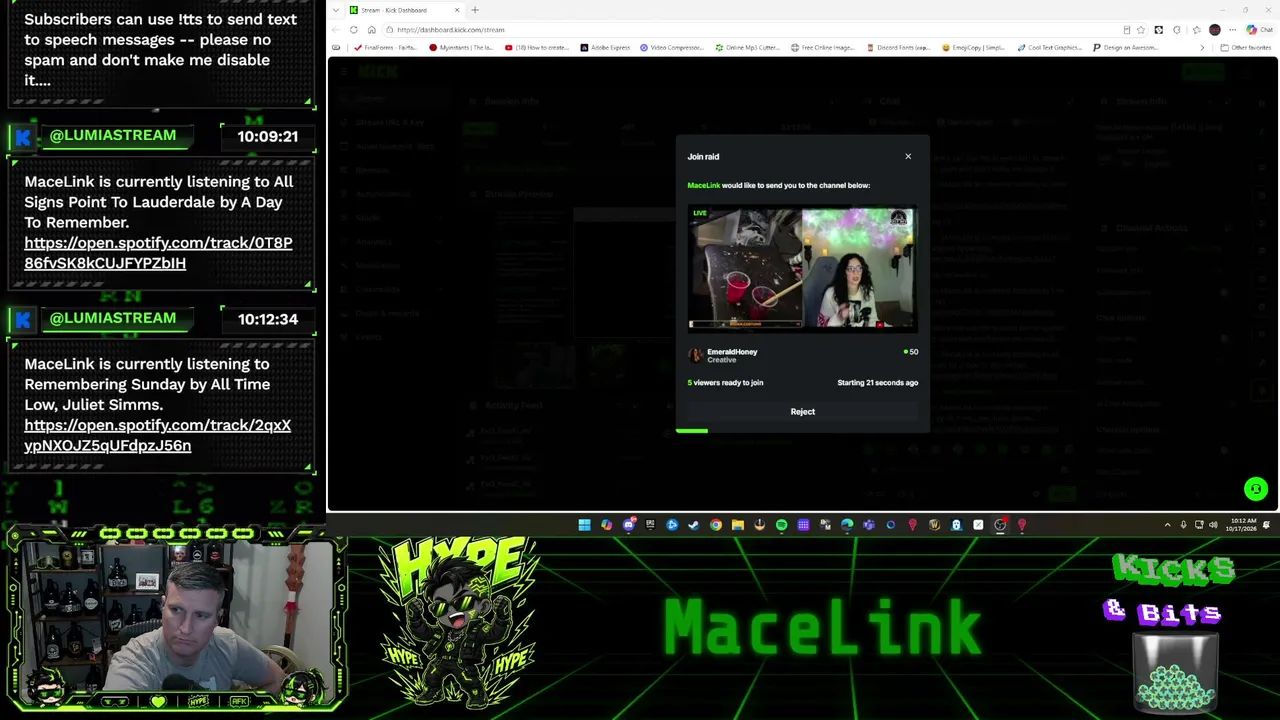Open Cool Text Graphics bookmark

click(1050, 47)
